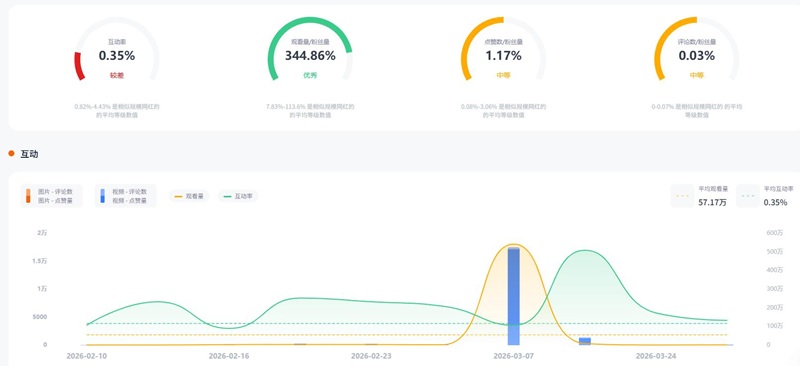The height and width of the screenshot is (366, 800).
Task: Click the blue 视频 legend bar icon
Action: tap(103, 196)
